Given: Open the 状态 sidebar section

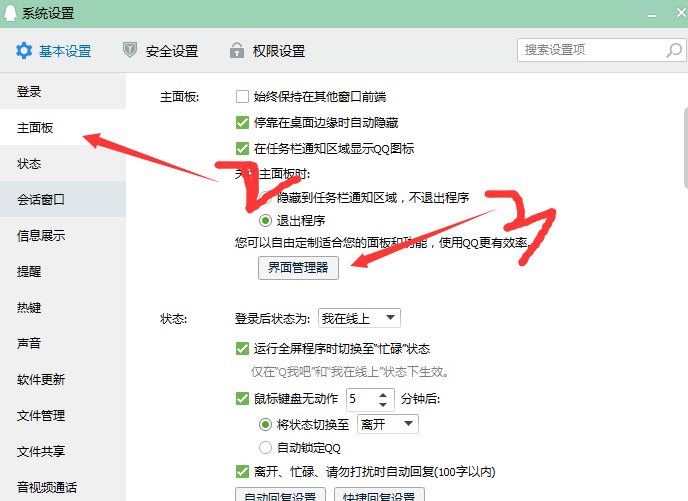Looking at the screenshot, I should pyautogui.click(x=63, y=163).
